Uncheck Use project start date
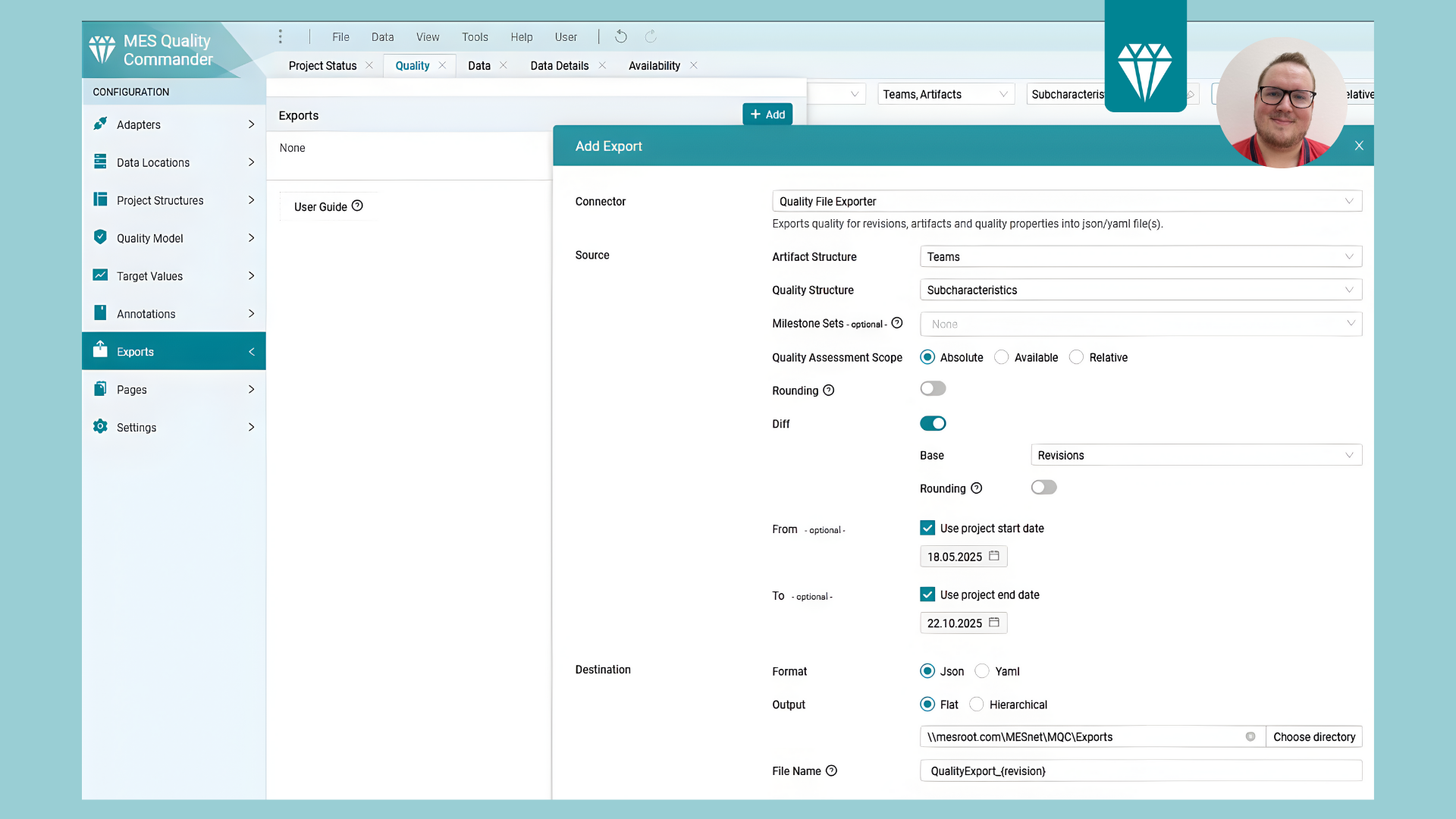The height and width of the screenshot is (819, 1456). pos(927,528)
